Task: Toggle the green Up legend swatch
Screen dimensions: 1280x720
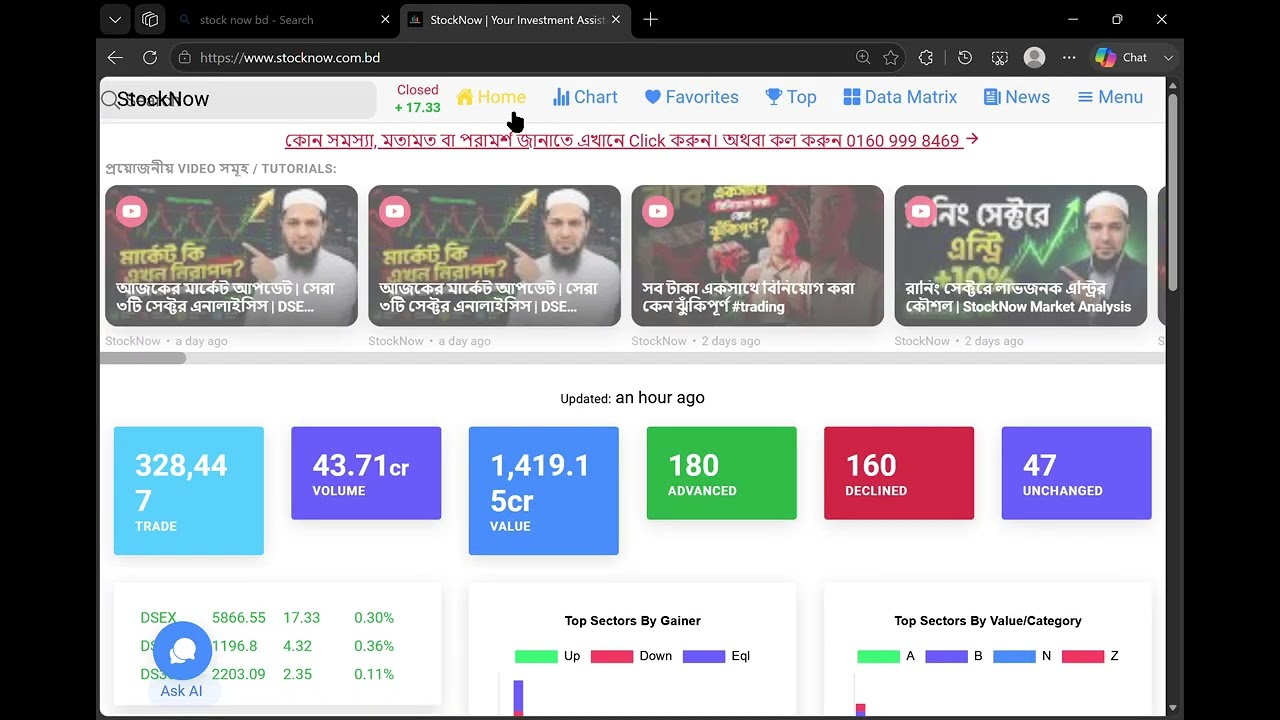Action: click(x=535, y=656)
